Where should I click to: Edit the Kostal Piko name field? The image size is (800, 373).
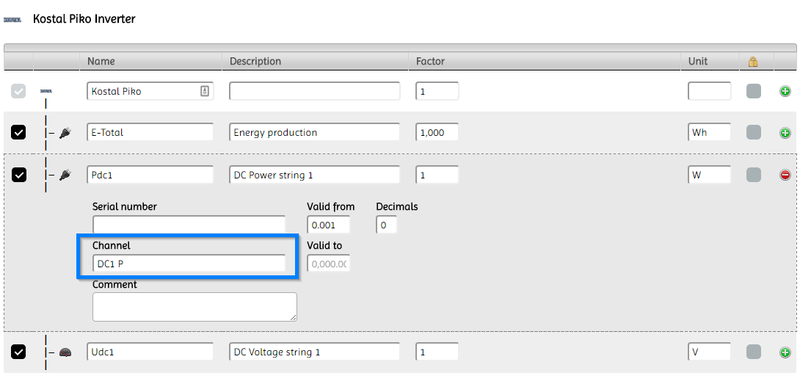[150, 91]
